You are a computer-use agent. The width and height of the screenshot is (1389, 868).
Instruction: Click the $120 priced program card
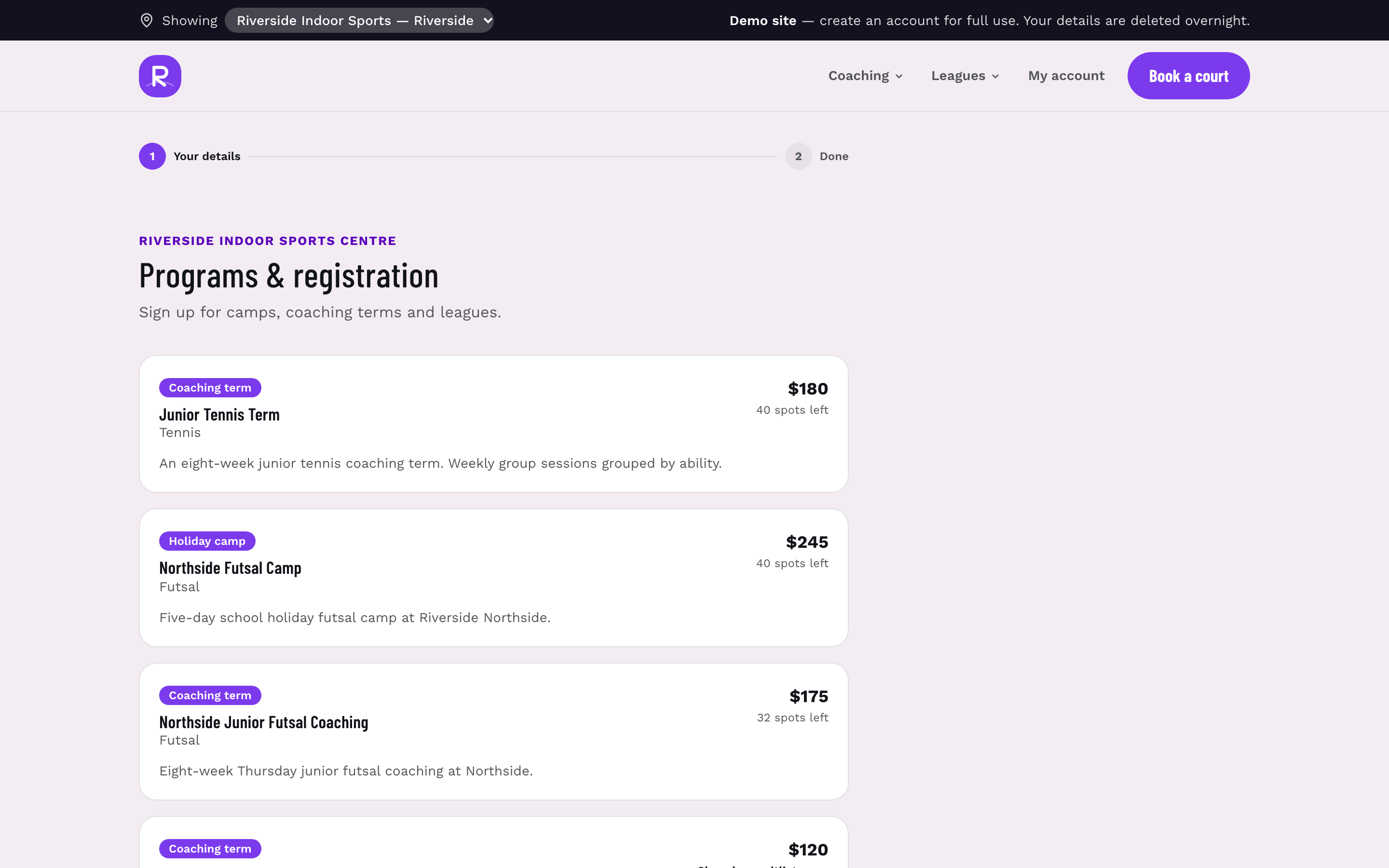pyautogui.click(x=493, y=842)
